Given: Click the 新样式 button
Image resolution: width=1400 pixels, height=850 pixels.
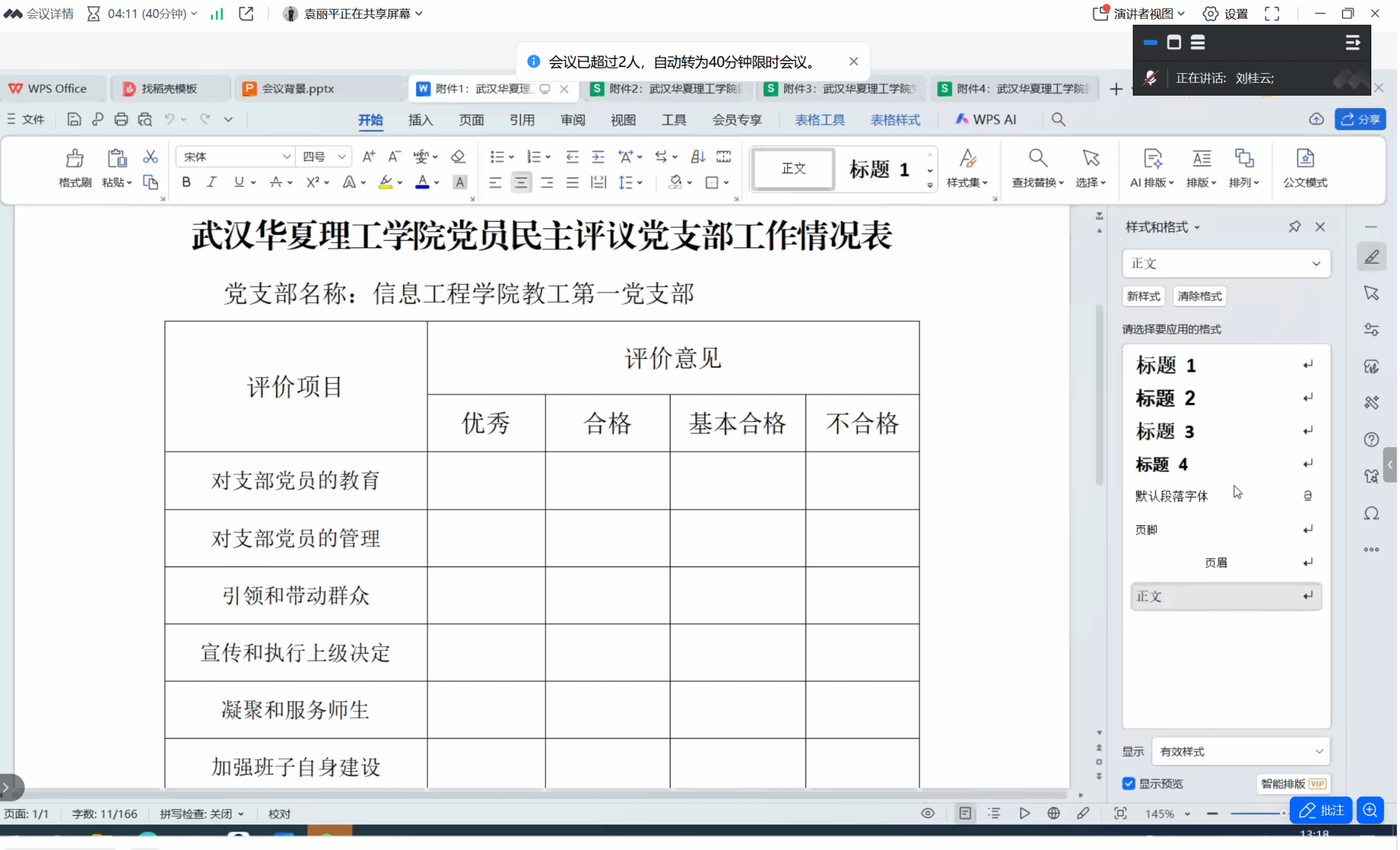Looking at the screenshot, I should 1144,296.
